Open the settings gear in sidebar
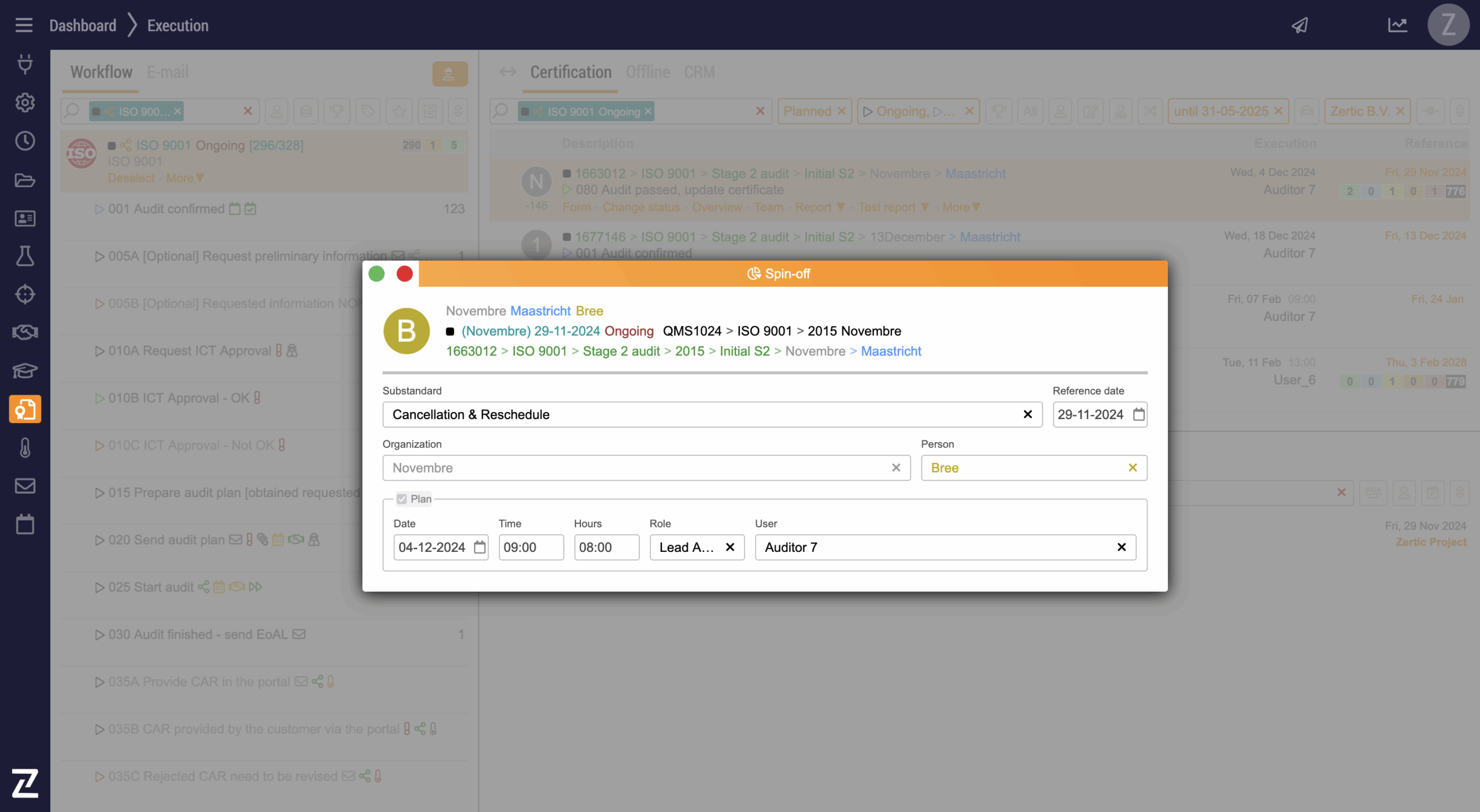Screen dimensions: 1480x812 point(25,102)
